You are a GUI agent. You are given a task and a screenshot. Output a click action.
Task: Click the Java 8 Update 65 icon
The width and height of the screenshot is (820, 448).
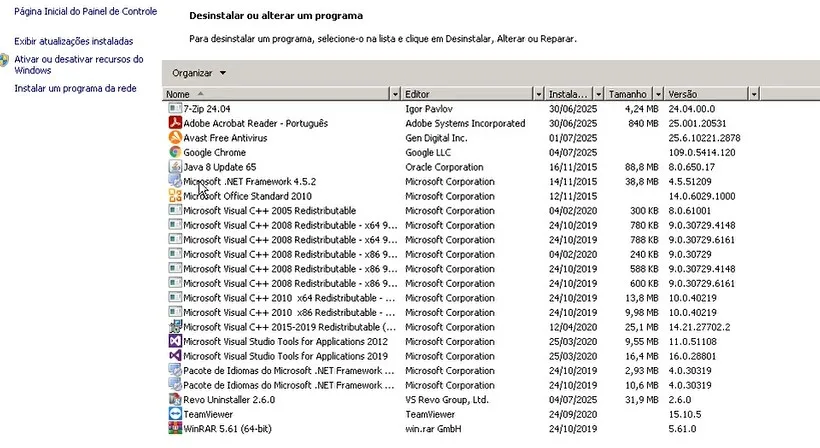pos(175,167)
